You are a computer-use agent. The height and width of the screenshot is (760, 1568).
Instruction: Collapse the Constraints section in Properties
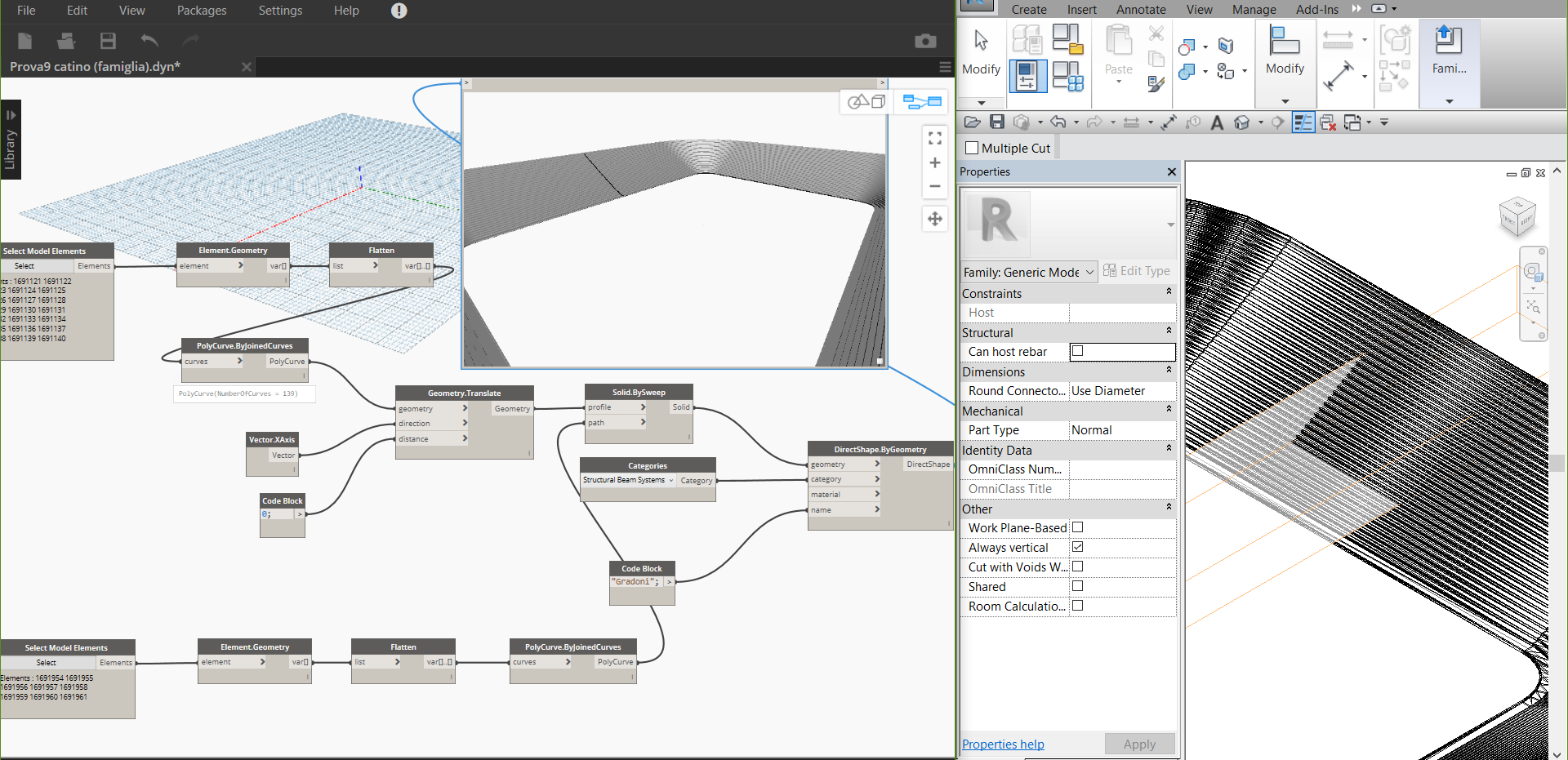[x=1168, y=292]
